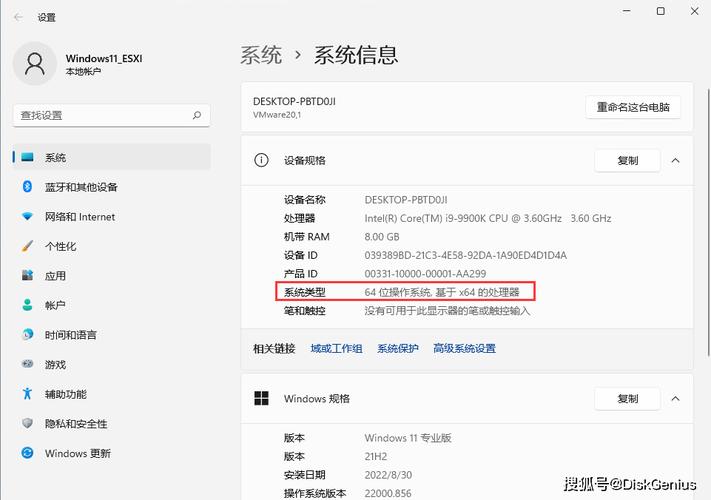This screenshot has width=711, height=500.
Task: Click the Windows 11 专业版 edition value
Action: [408, 438]
